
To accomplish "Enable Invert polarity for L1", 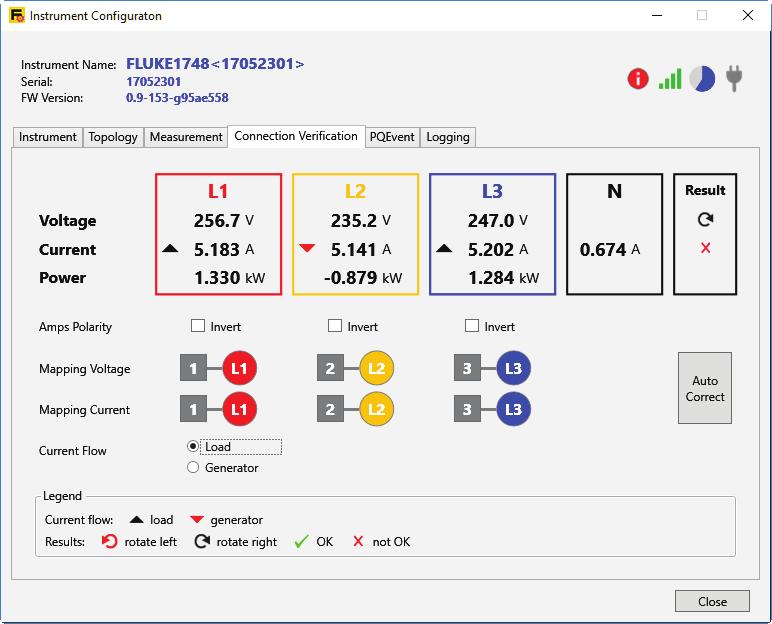I will pos(198,326).
